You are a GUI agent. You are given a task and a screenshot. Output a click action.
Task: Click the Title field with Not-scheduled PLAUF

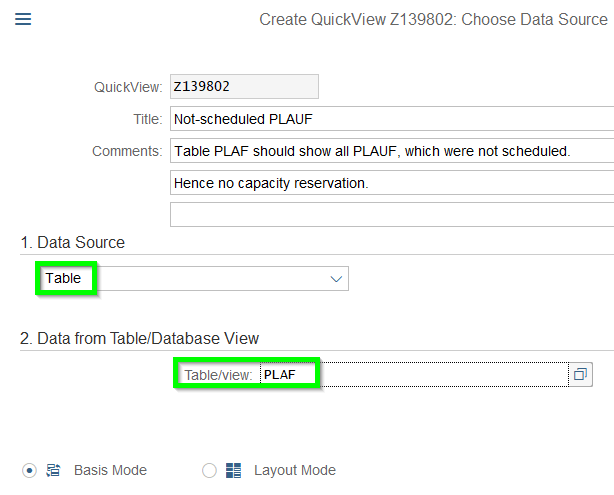390,119
